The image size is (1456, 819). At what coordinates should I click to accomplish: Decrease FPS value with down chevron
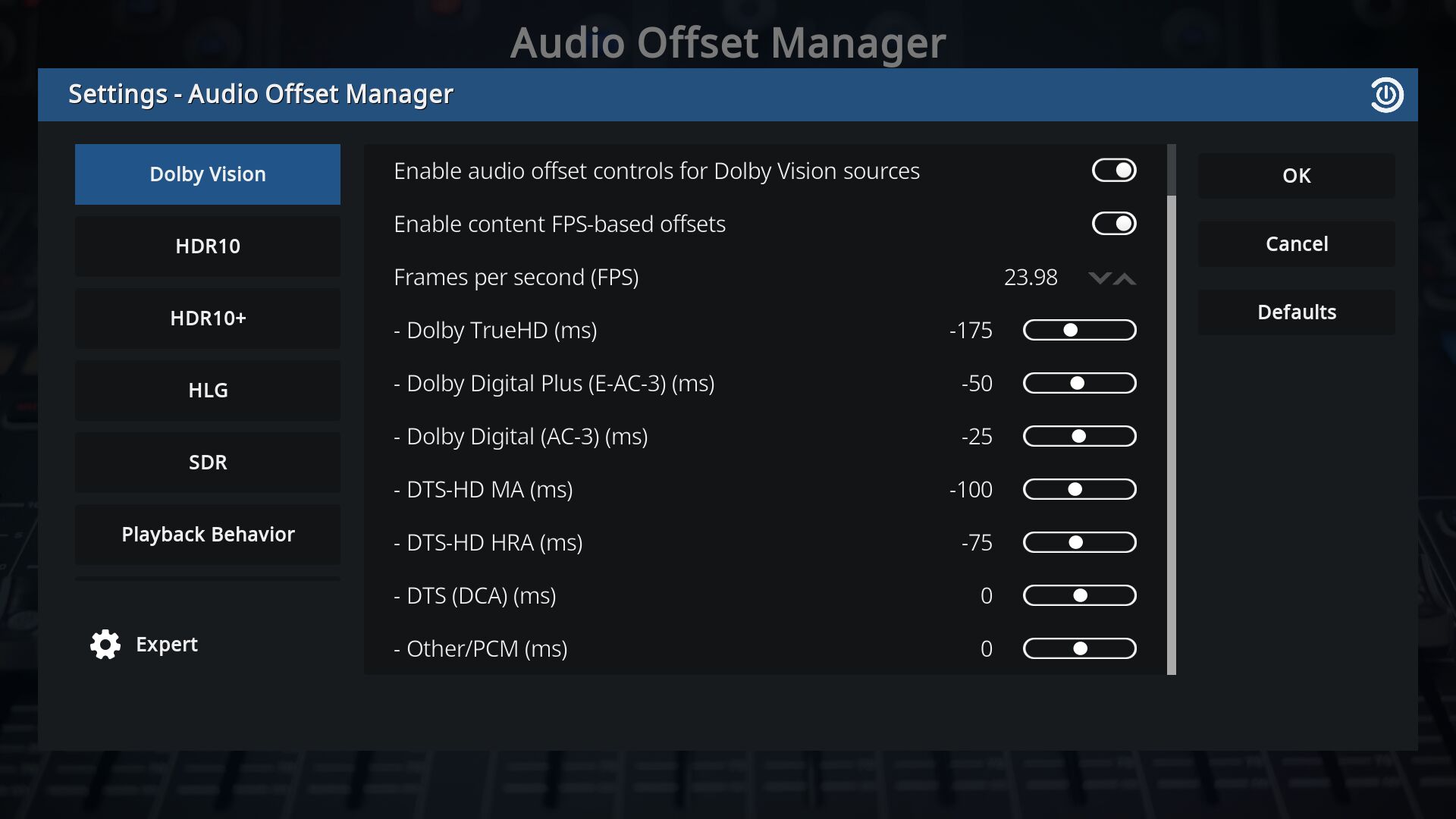point(1099,278)
